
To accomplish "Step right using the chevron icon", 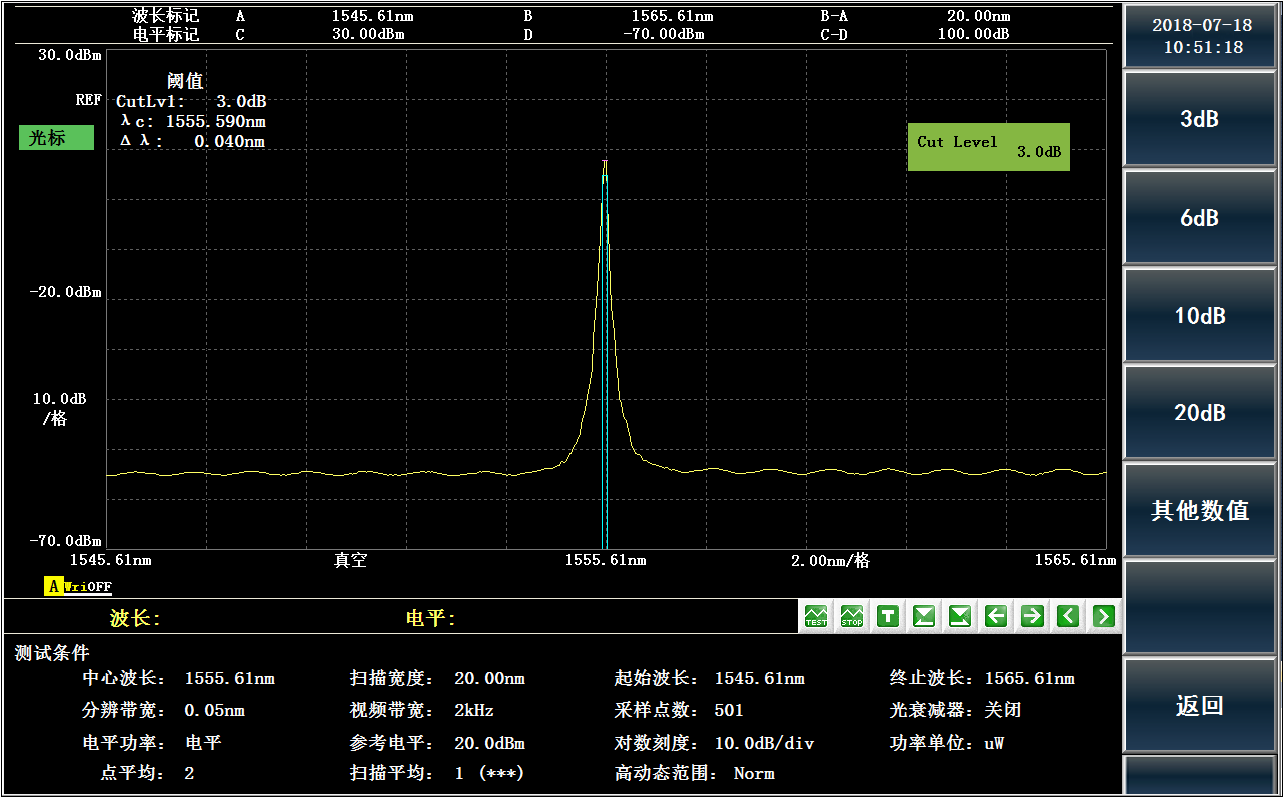I will tap(1103, 616).
